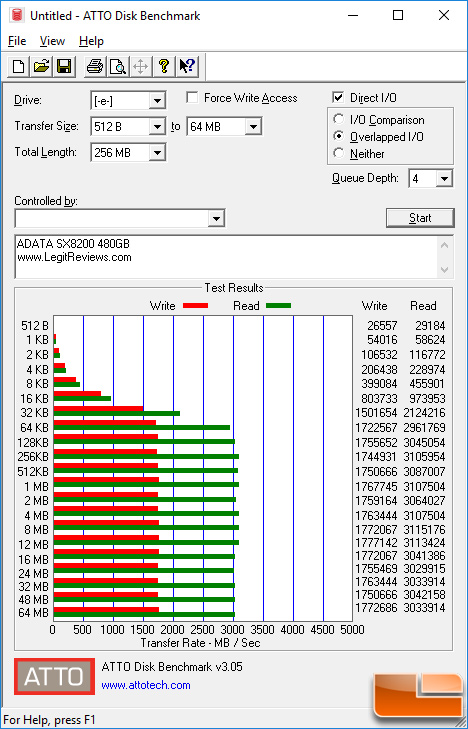Open the Total Length 256 MB dropdown
The height and width of the screenshot is (729, 468).
[x=157, y=152]
